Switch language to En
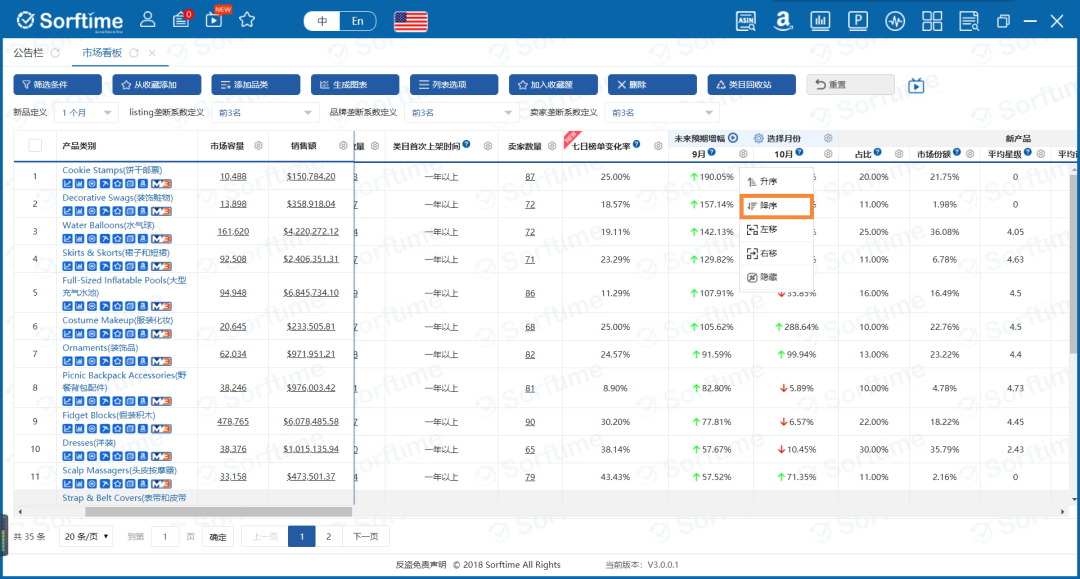Screen dimensions: 1080x579 357,21
